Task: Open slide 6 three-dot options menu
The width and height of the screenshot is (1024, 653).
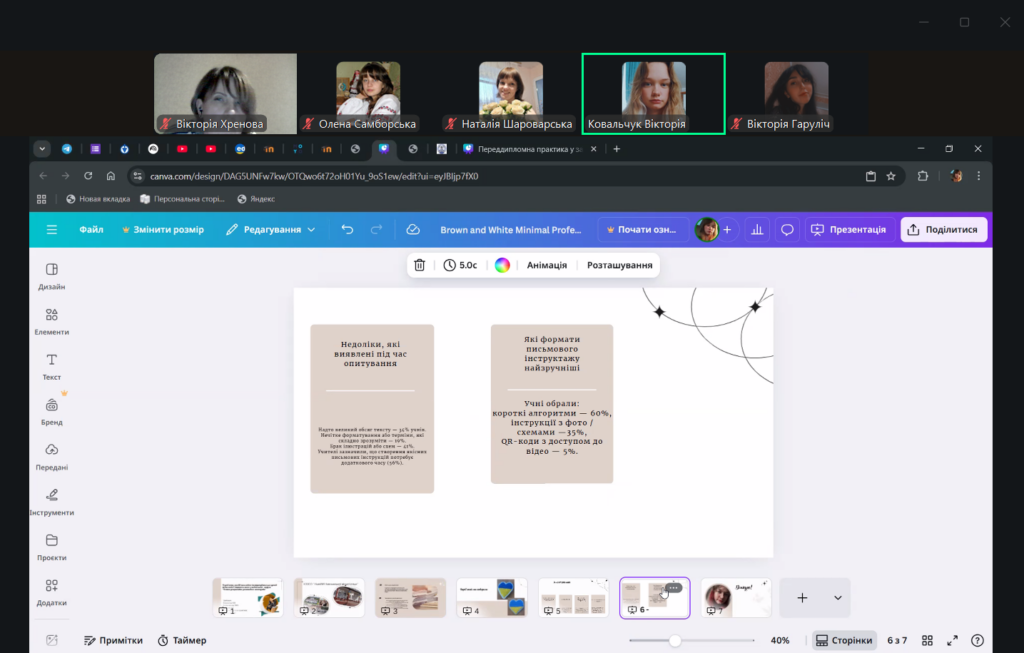Action: click(673, 588)
